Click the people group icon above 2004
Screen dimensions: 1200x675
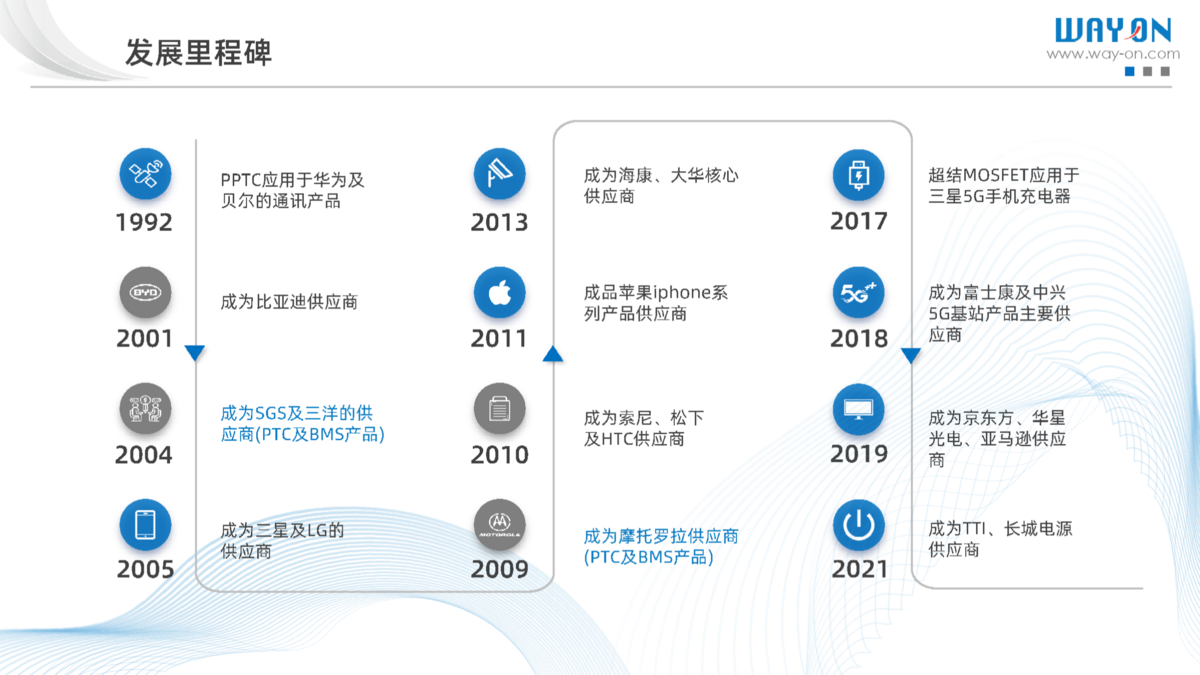coord(145,409)
